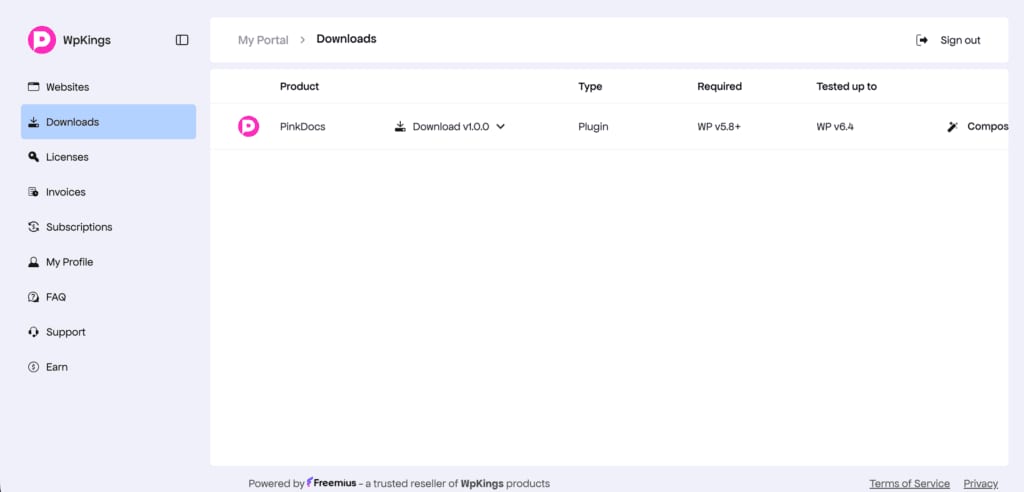This screenshot has width=1024, height=492.
Task: Select Downloads in the sidebar
Action: [108, 122]
